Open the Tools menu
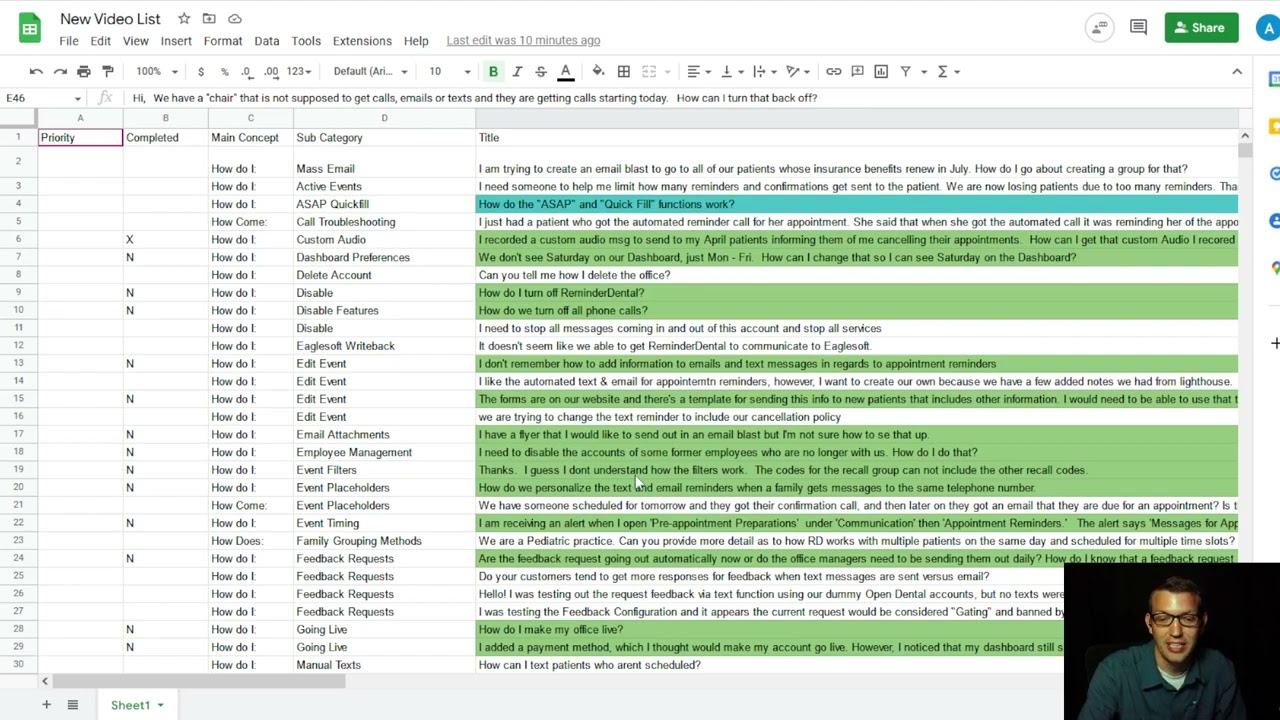 (x=306, y=41)
